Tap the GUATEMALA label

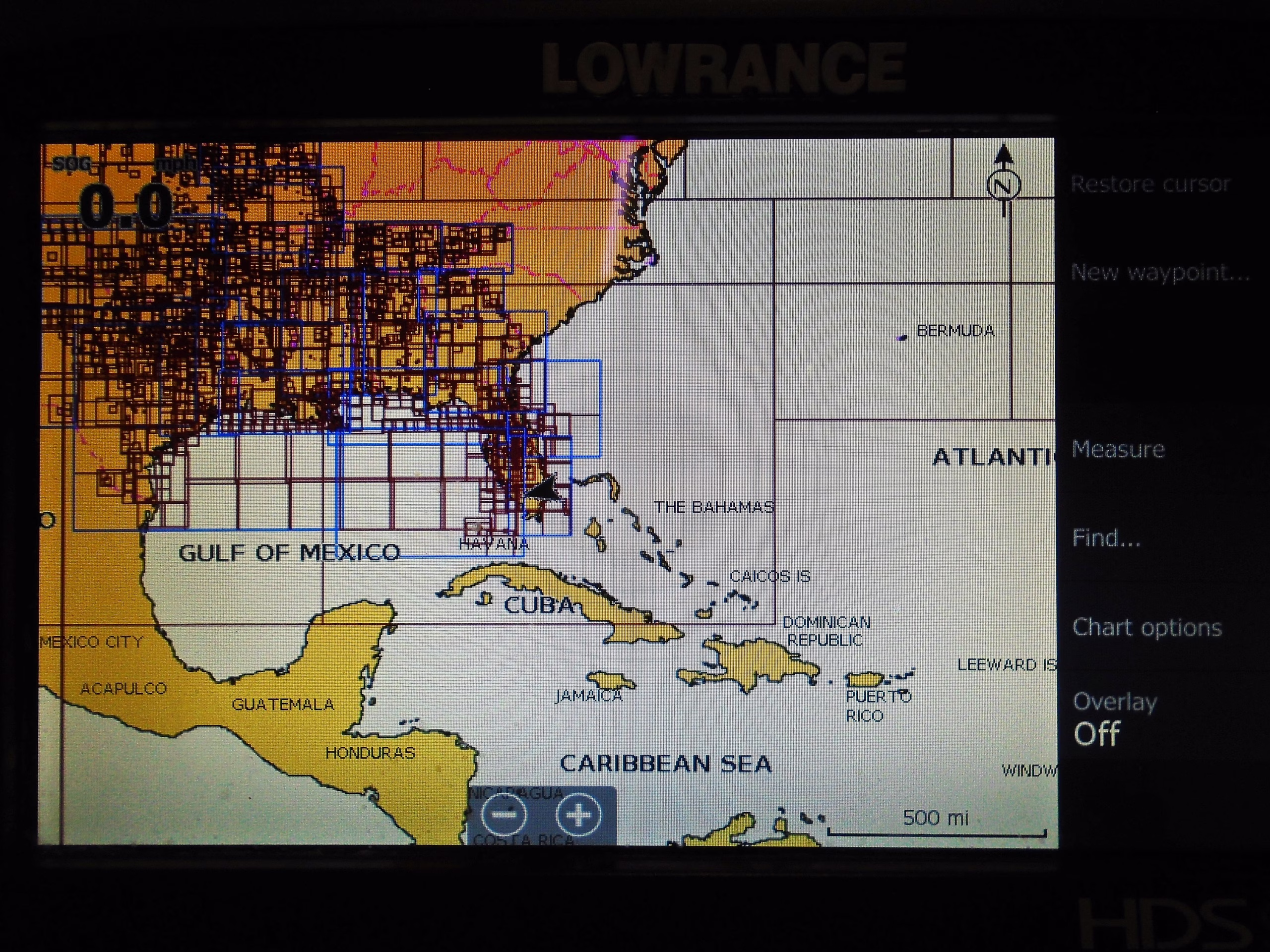coord(282,705)
